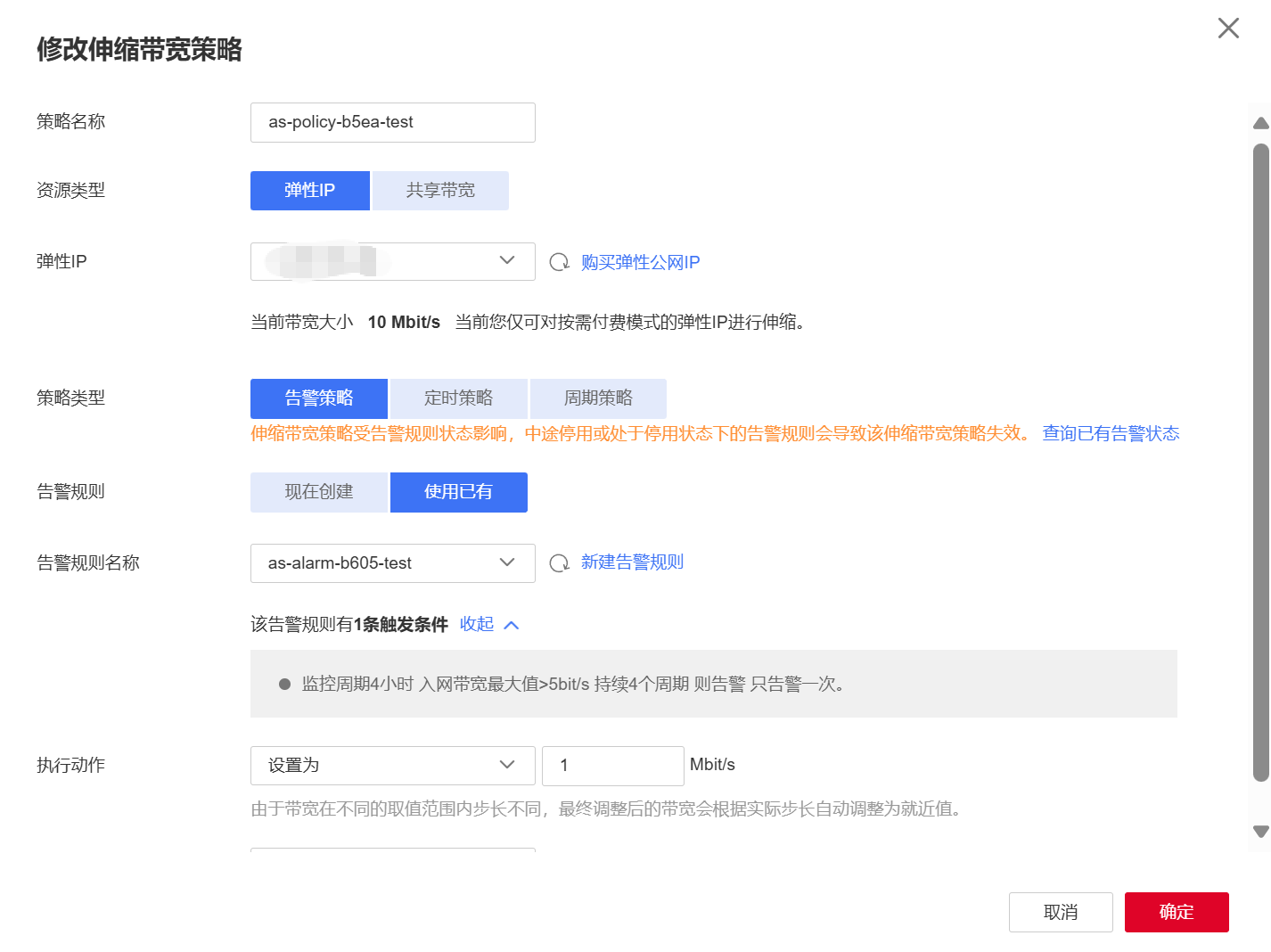
Task: Open 查询已有告警状态 link
Action: click(1111, 433)
